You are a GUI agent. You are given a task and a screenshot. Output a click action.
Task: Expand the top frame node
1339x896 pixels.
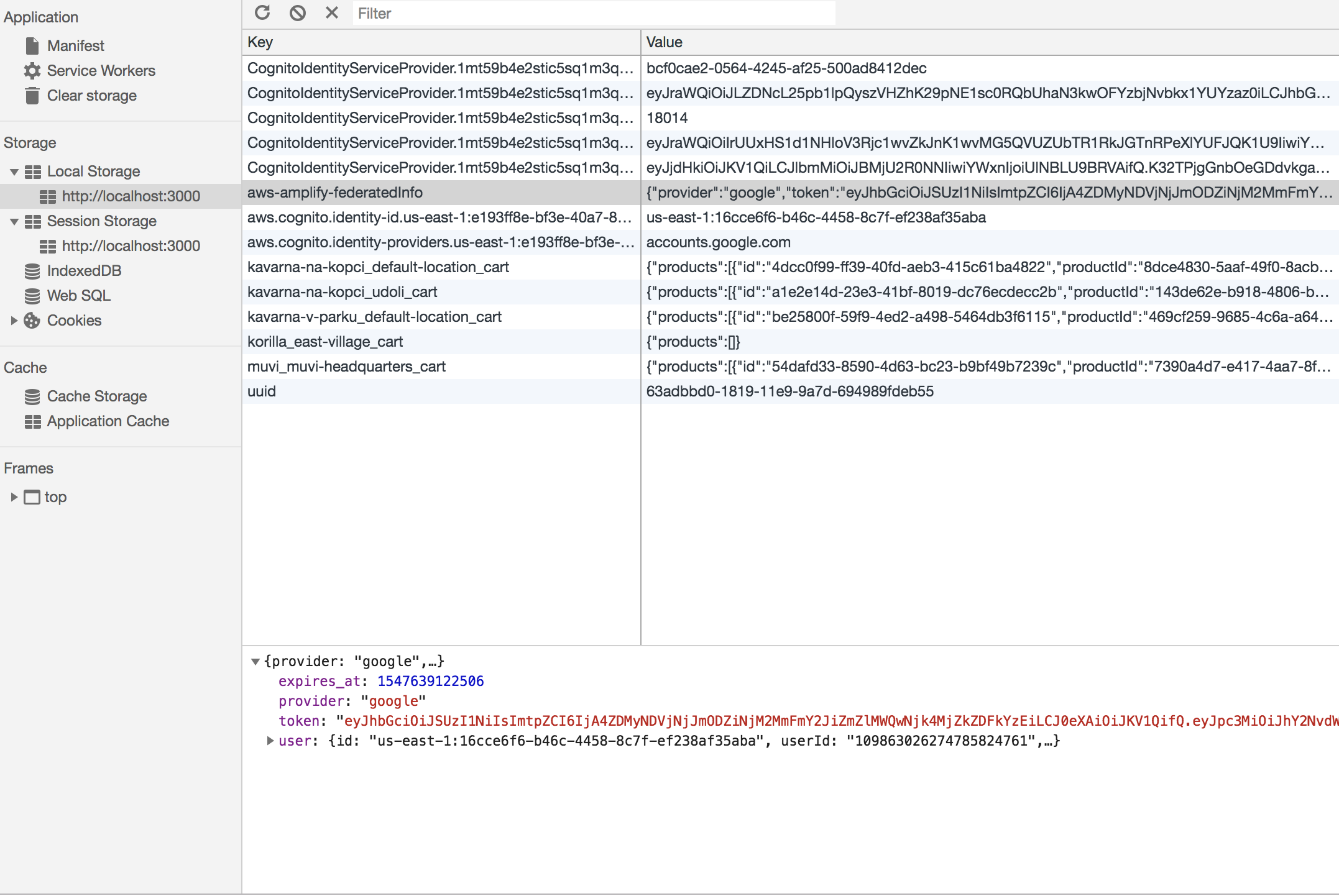(14, 496)
